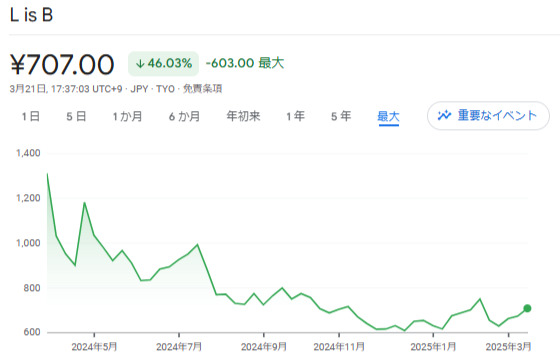Click the ¥707.00 price text
Viewport: 560px width, 360px height.
pos(62,64)
